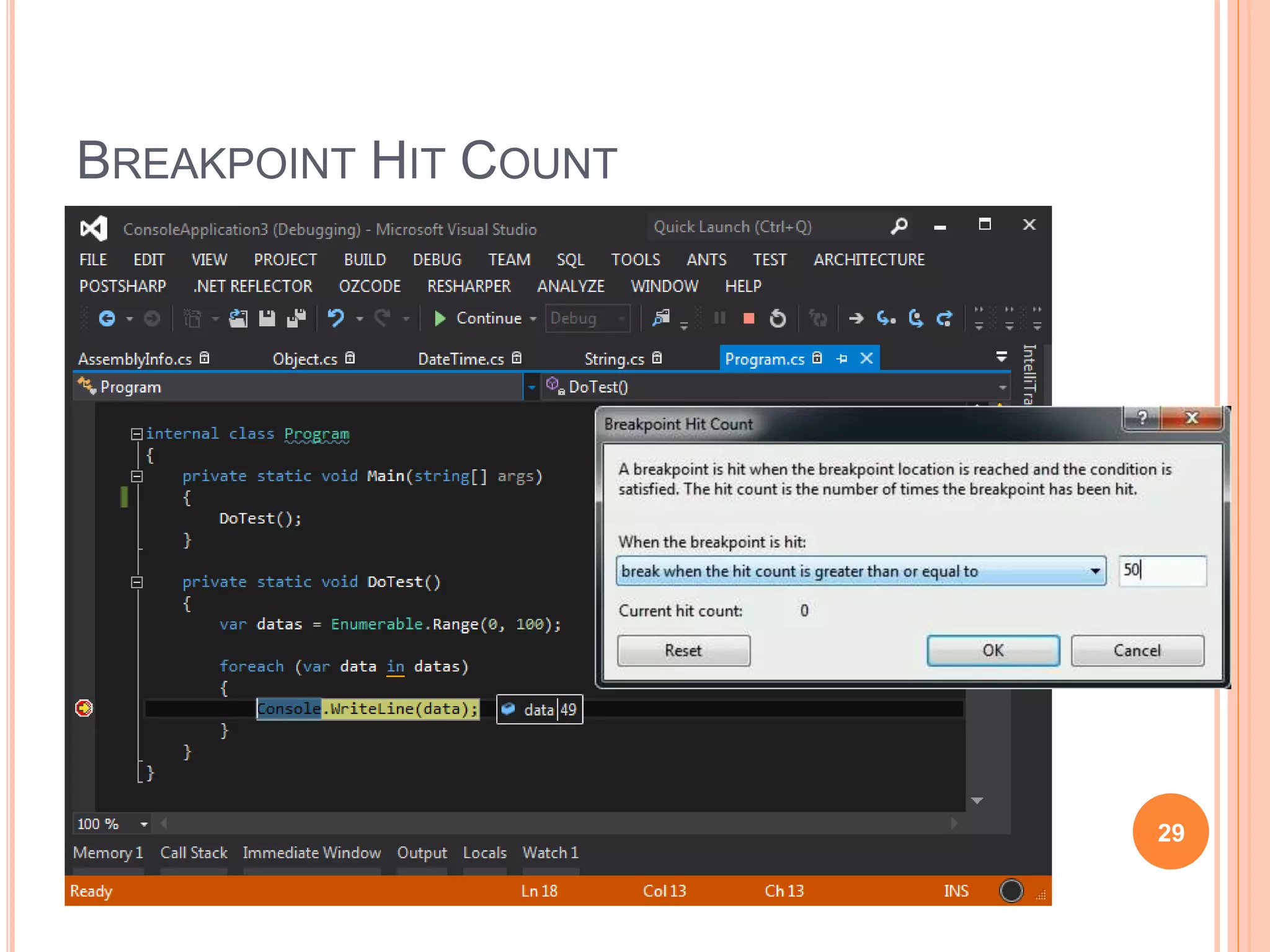1270x952 pixels.
Task: Collapse the DoTest method region
Action: point(137,582)
